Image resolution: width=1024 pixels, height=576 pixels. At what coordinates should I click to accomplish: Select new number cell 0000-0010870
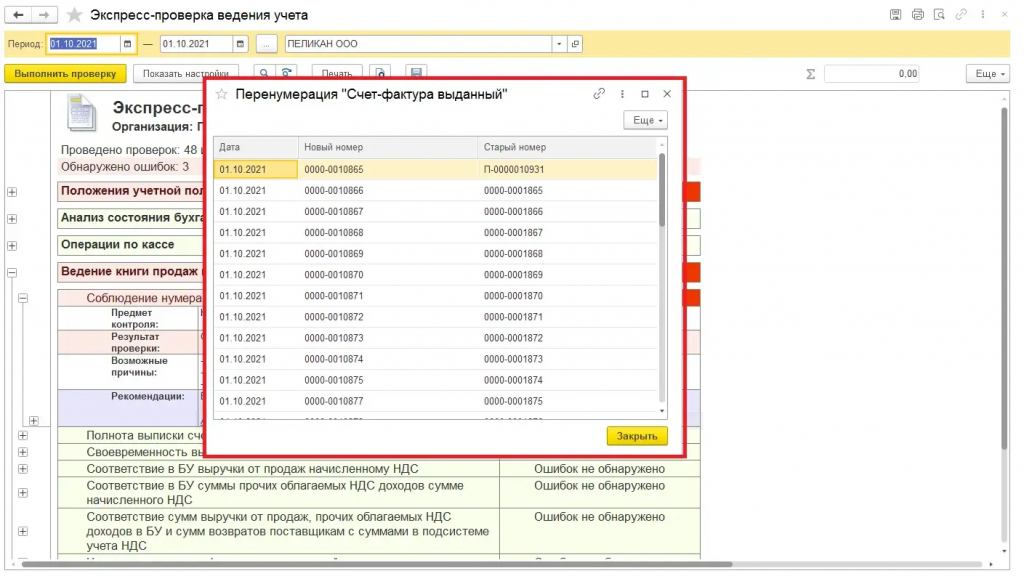point(388,275)
